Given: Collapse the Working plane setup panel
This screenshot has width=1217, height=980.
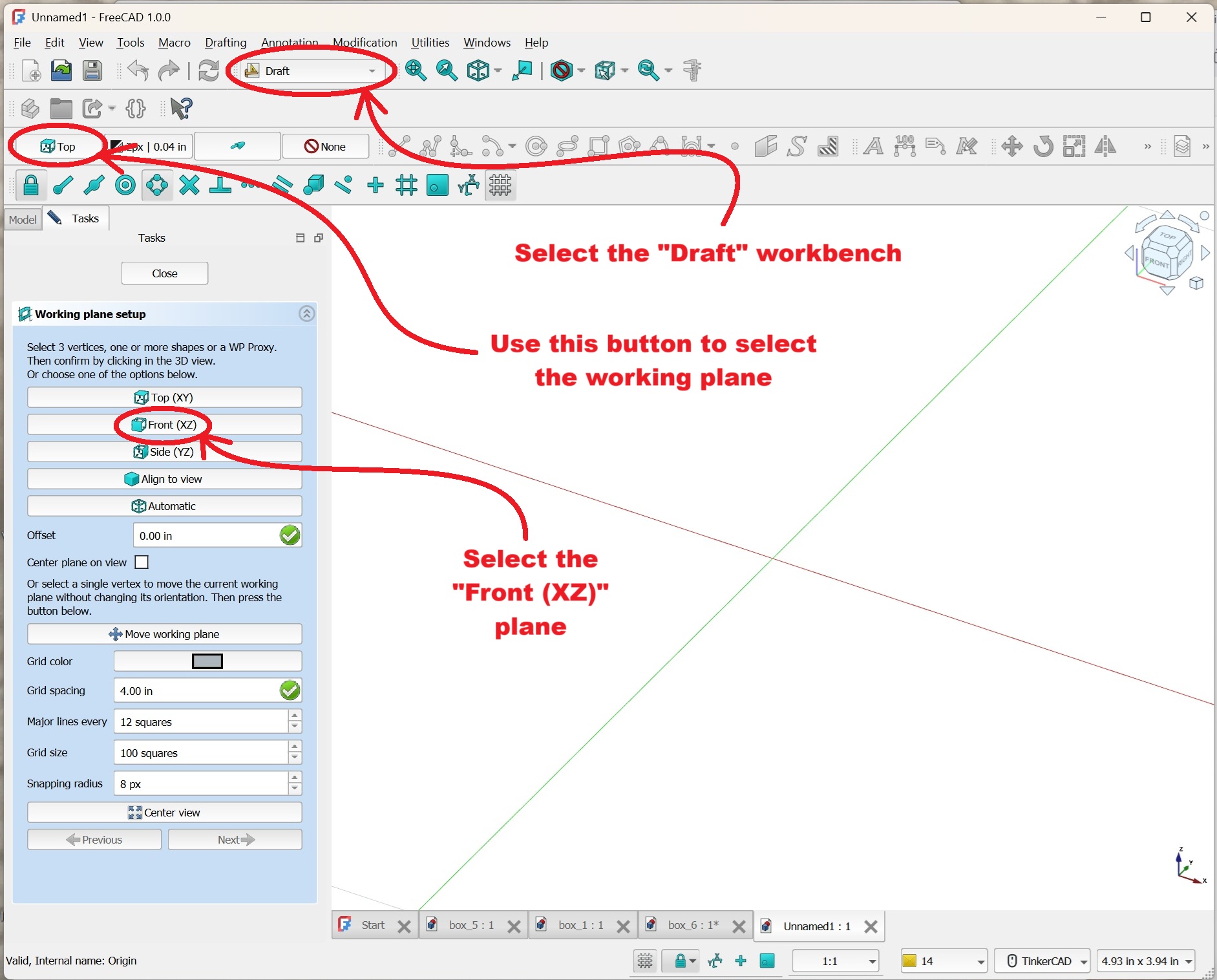Looking at the screenshot, I should click(306, 314).
